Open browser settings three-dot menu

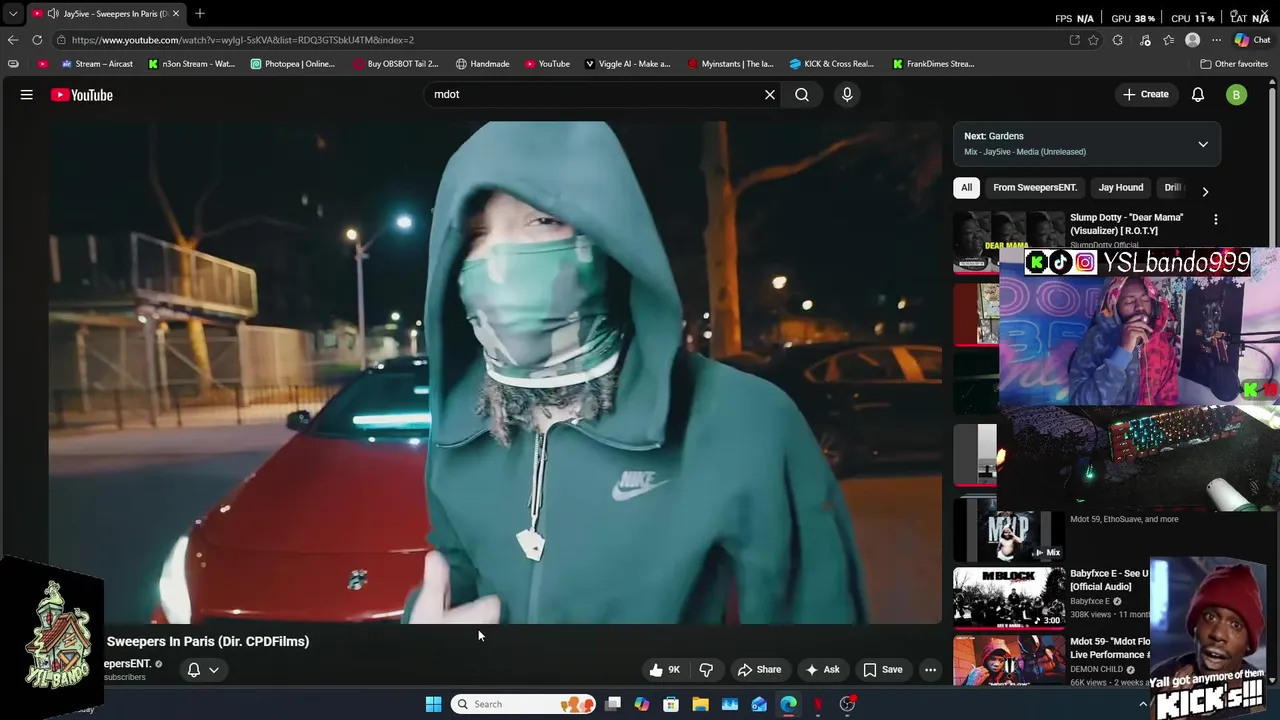coord(1216,40)
